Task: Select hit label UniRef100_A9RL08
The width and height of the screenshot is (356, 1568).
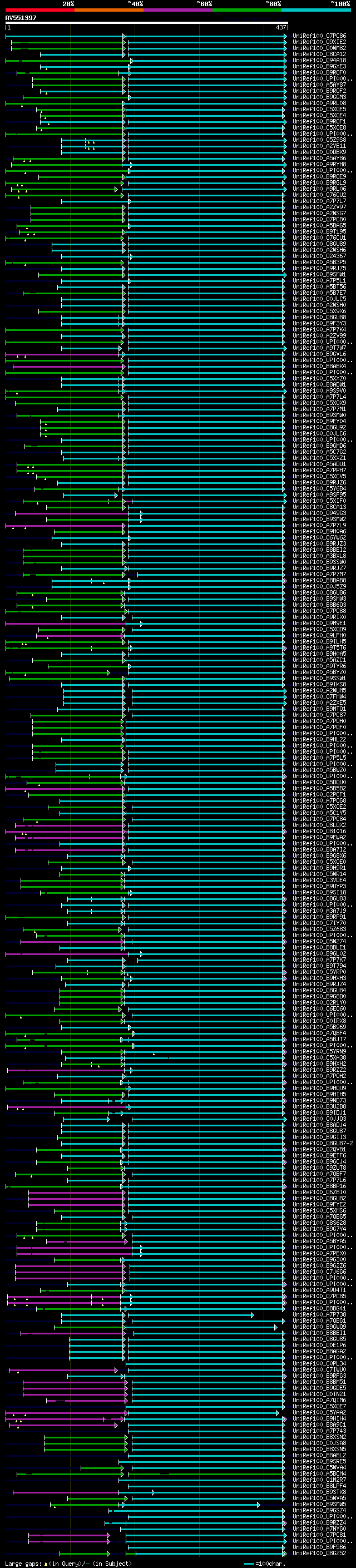Action: click(x=319, y=103)
